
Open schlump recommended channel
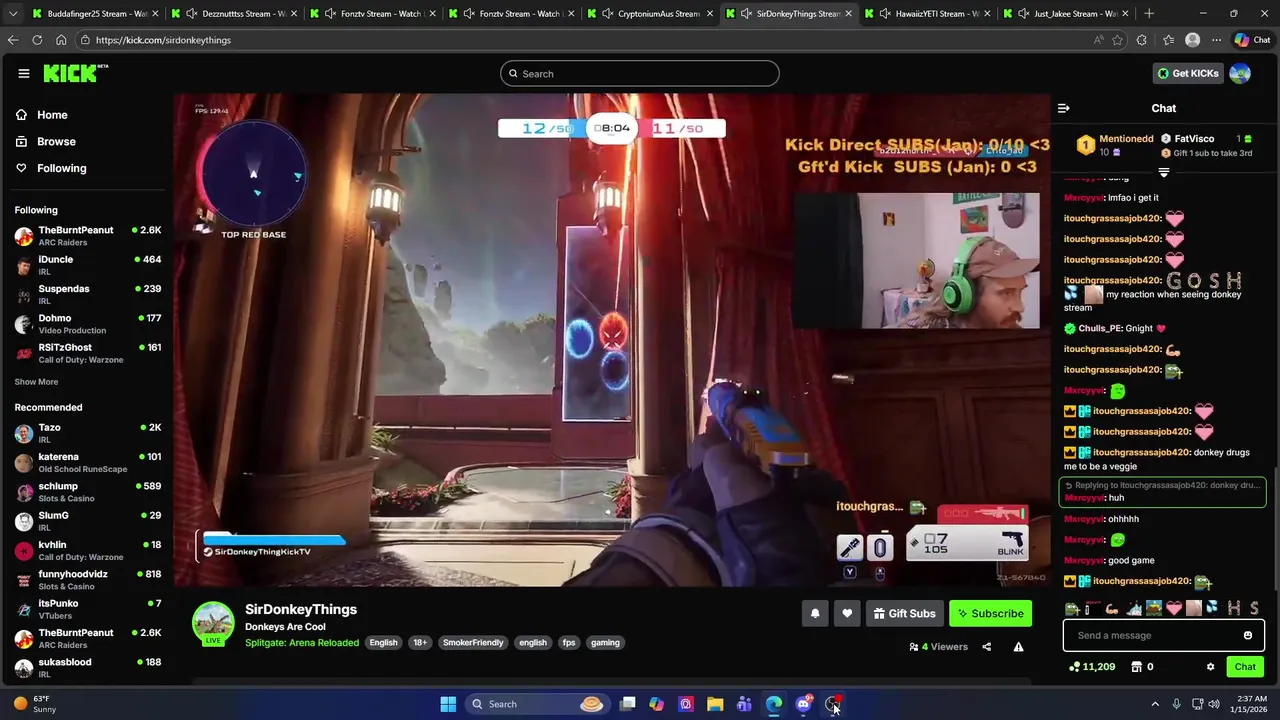[x=87, y=492]
